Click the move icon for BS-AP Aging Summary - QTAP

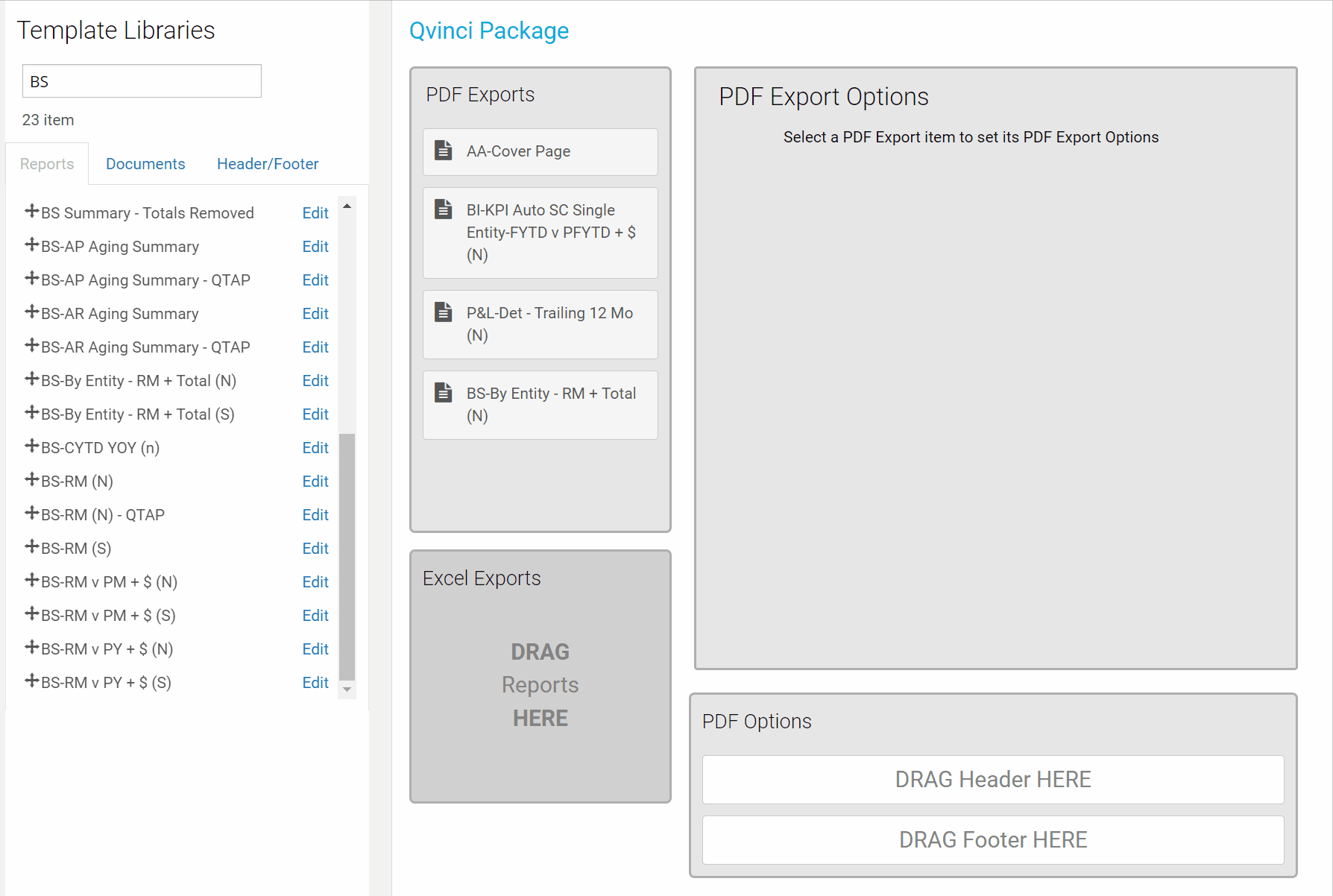31,278
